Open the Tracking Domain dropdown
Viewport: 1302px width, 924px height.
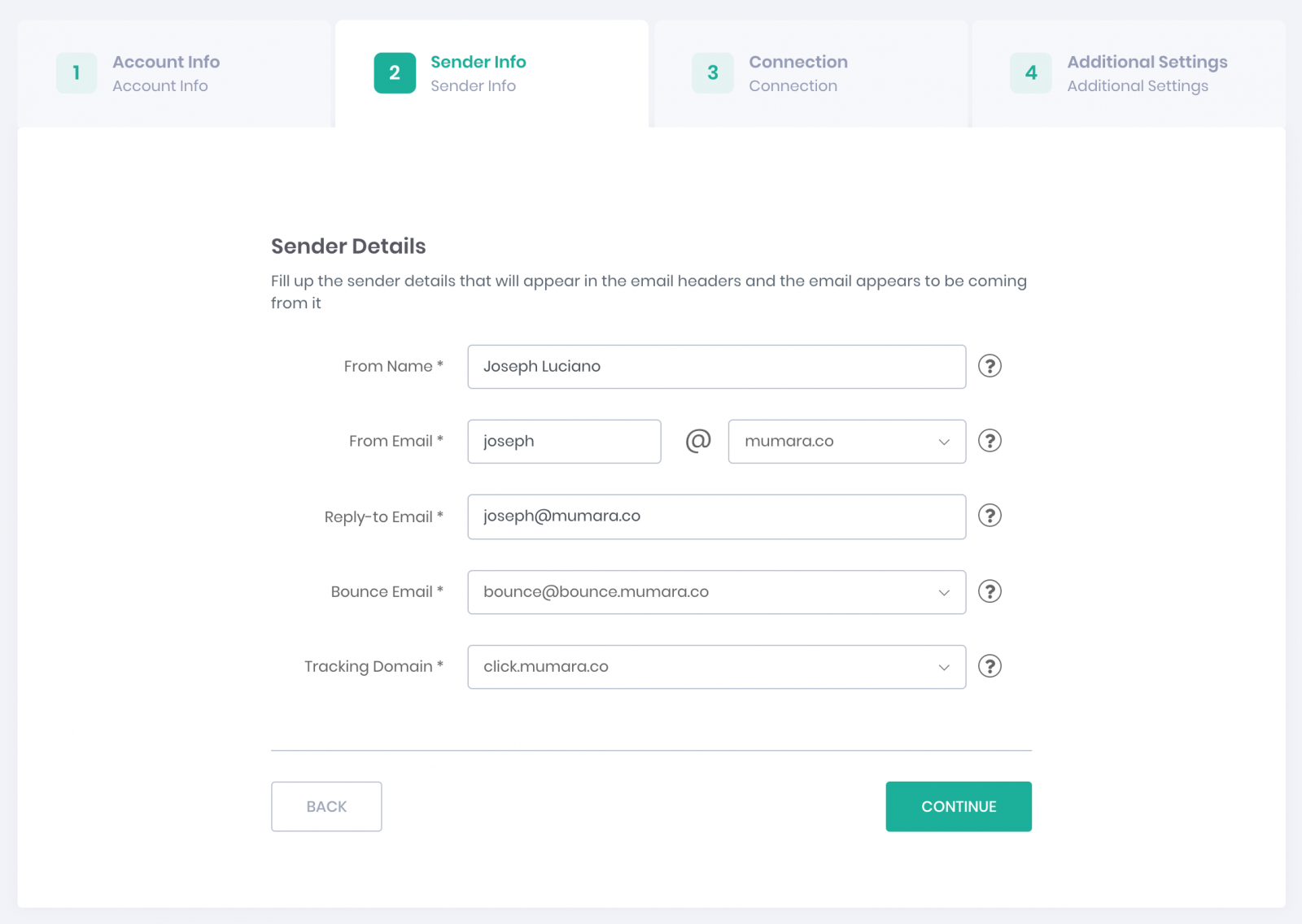tap(716, 667)
